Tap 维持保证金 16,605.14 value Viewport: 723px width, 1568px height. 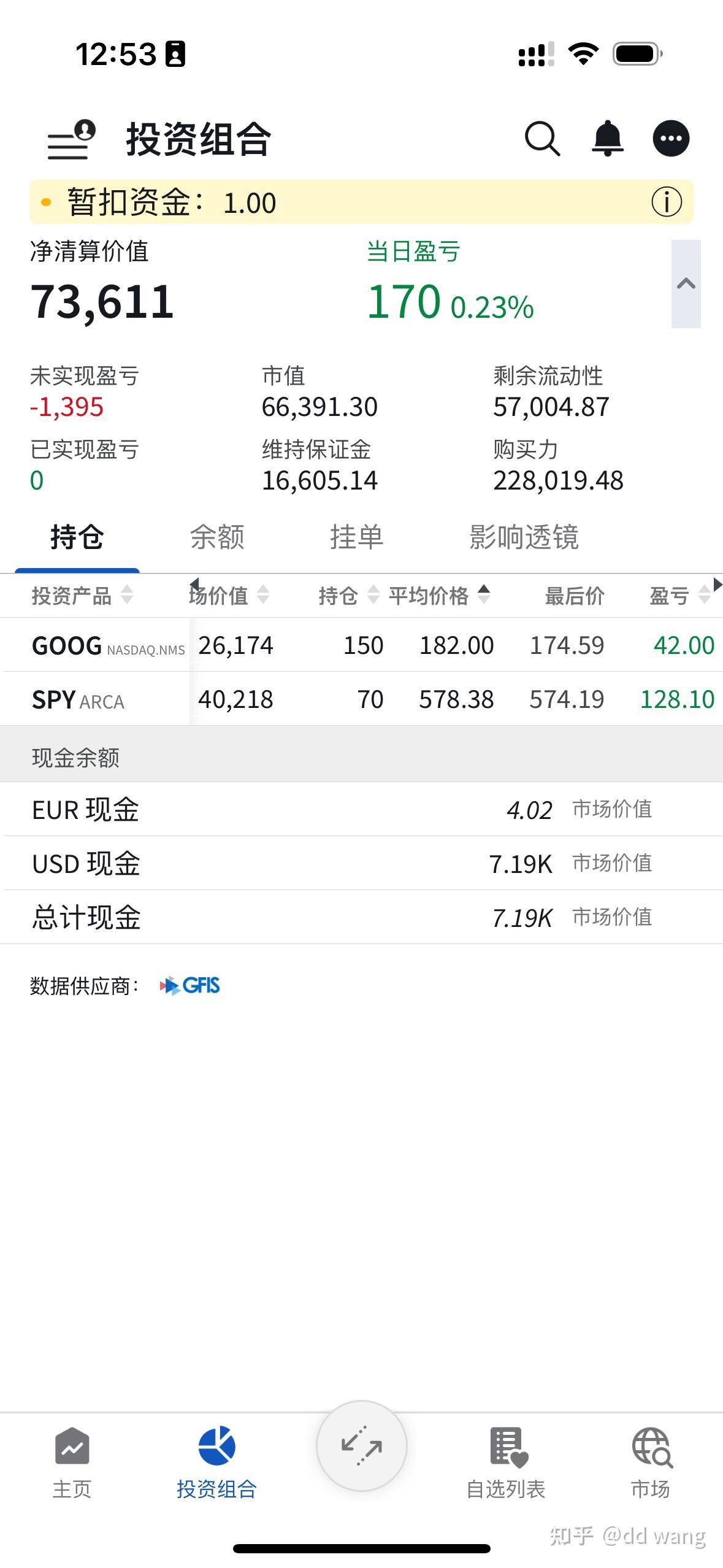coord(319,480)
